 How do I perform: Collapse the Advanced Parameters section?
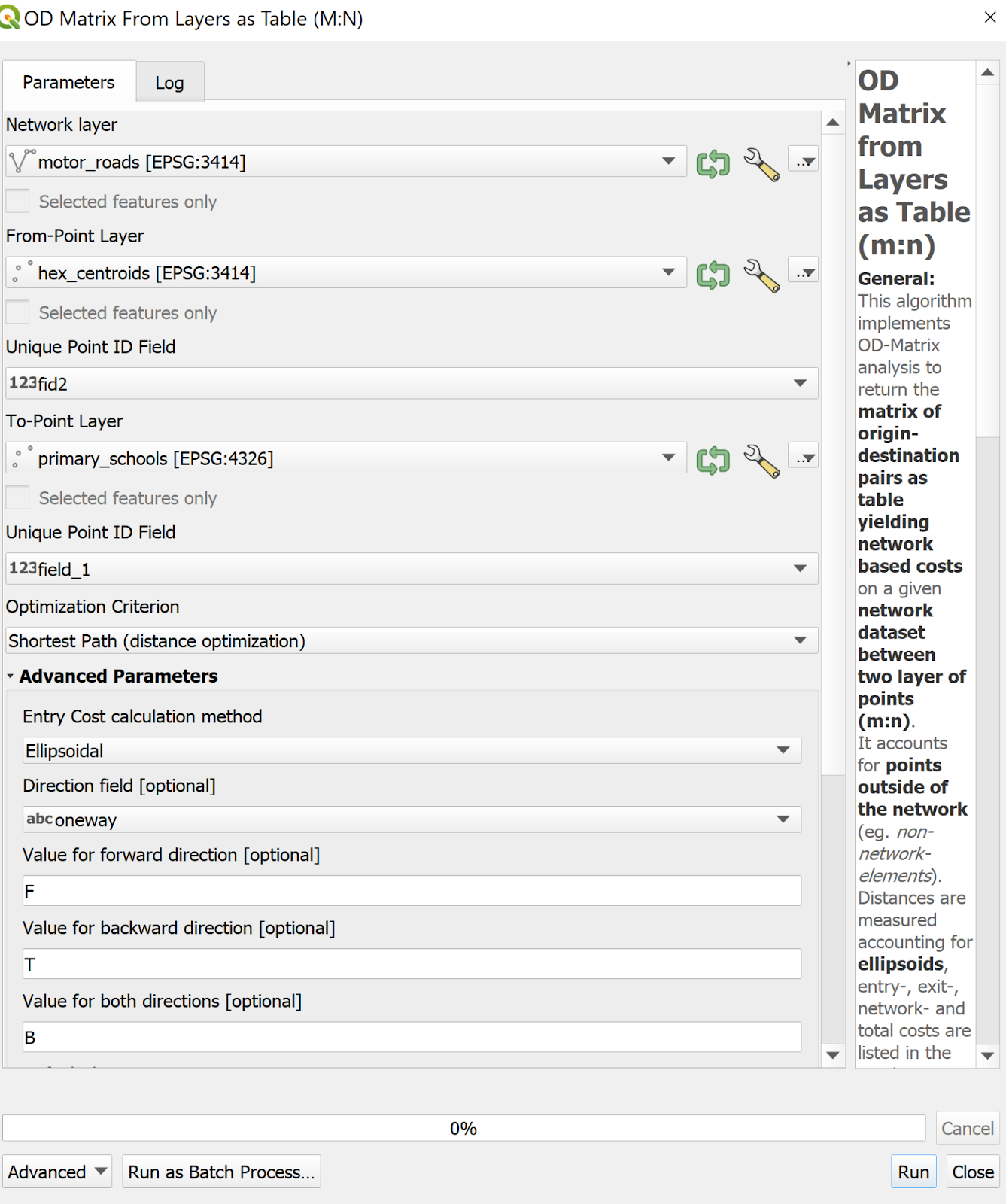coord(11,676)
